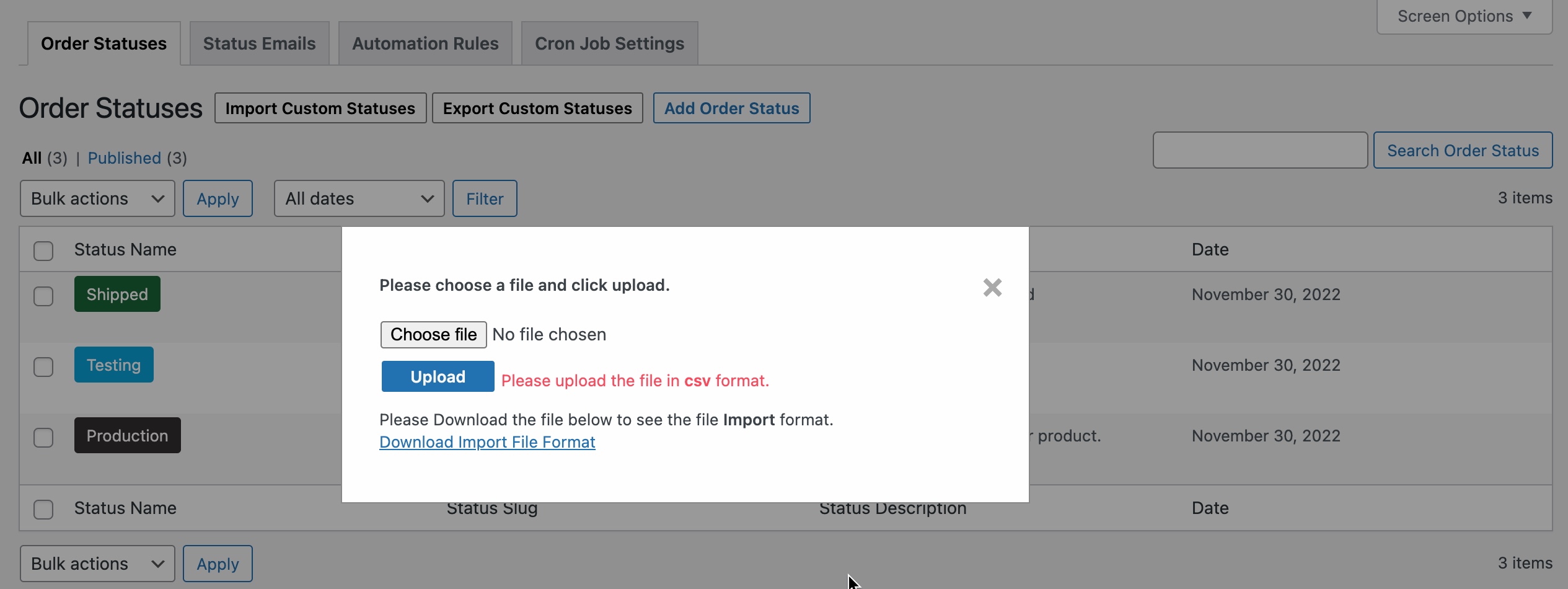Viewport: 1568px width, 589px height.
Task: Switch to Cron Job Settings
Action: tap(609, 43)
